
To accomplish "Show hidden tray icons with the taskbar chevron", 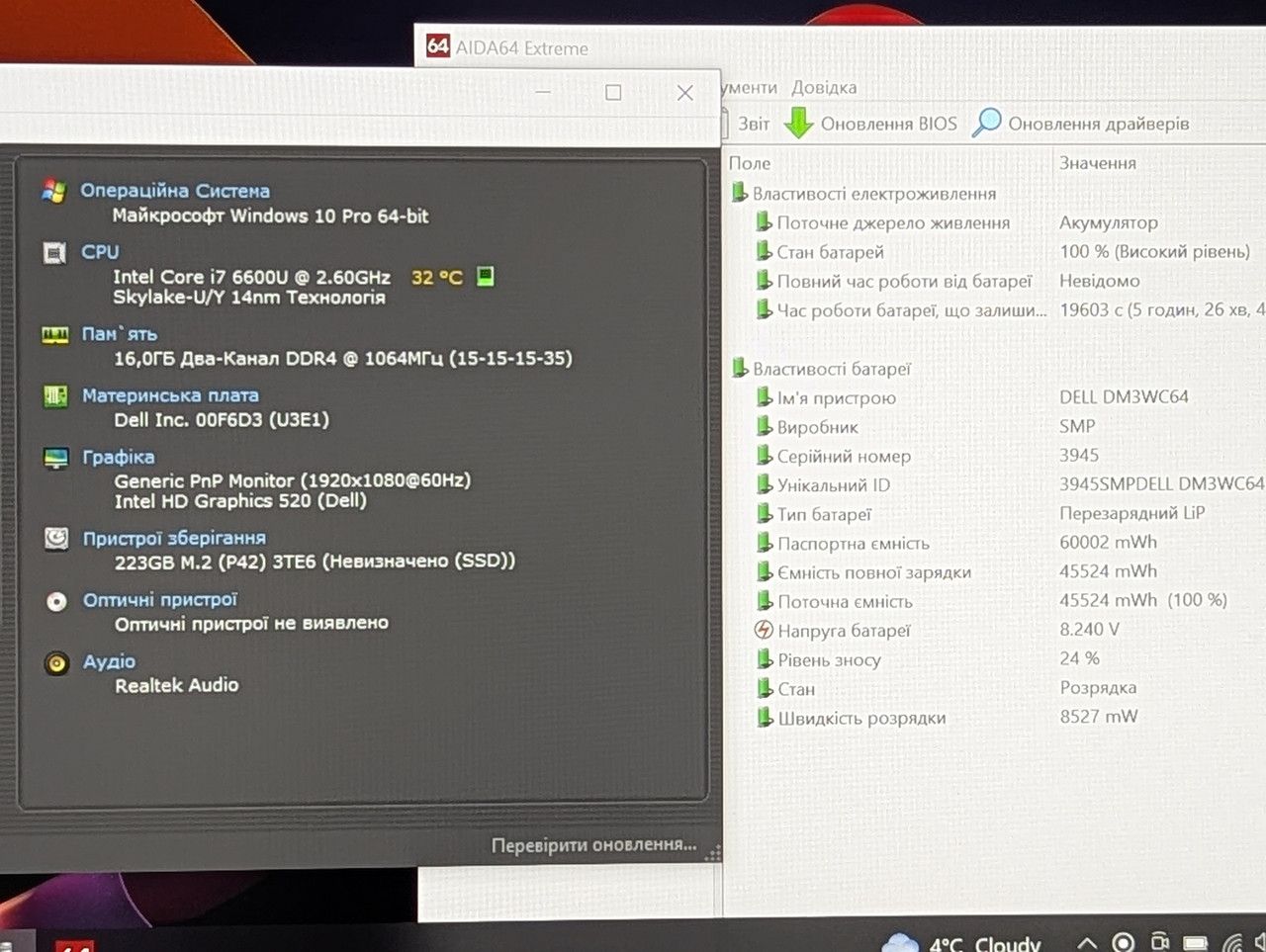I will 1087,943.
